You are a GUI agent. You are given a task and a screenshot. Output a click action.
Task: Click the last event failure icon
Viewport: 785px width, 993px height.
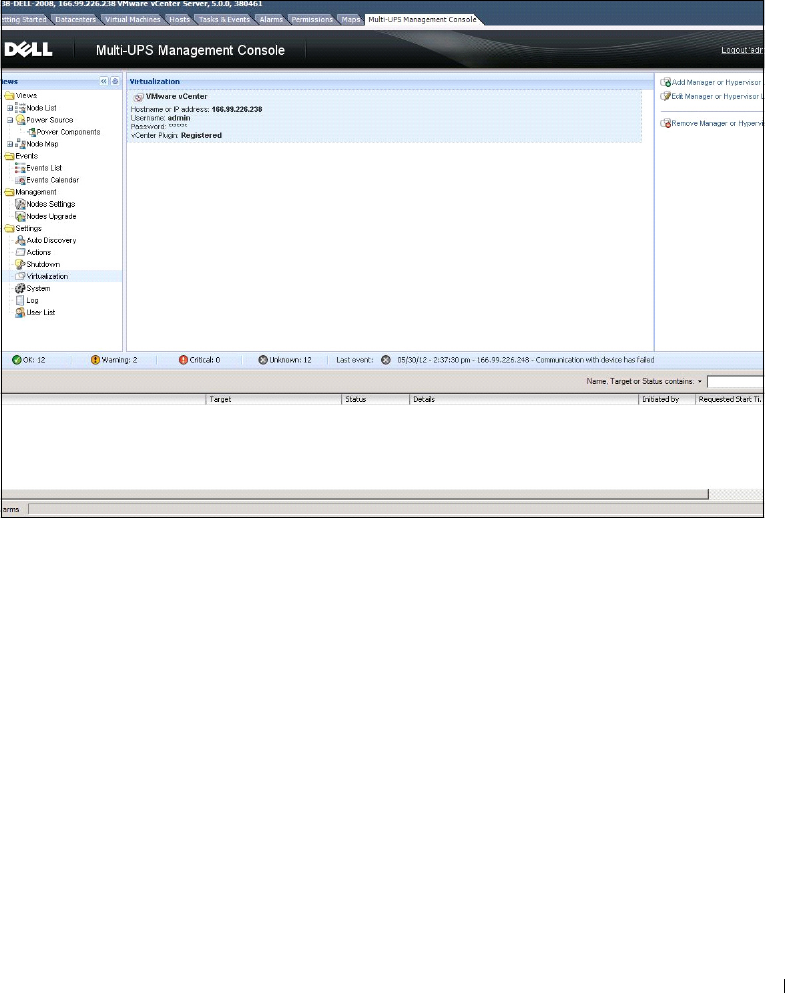386,360
